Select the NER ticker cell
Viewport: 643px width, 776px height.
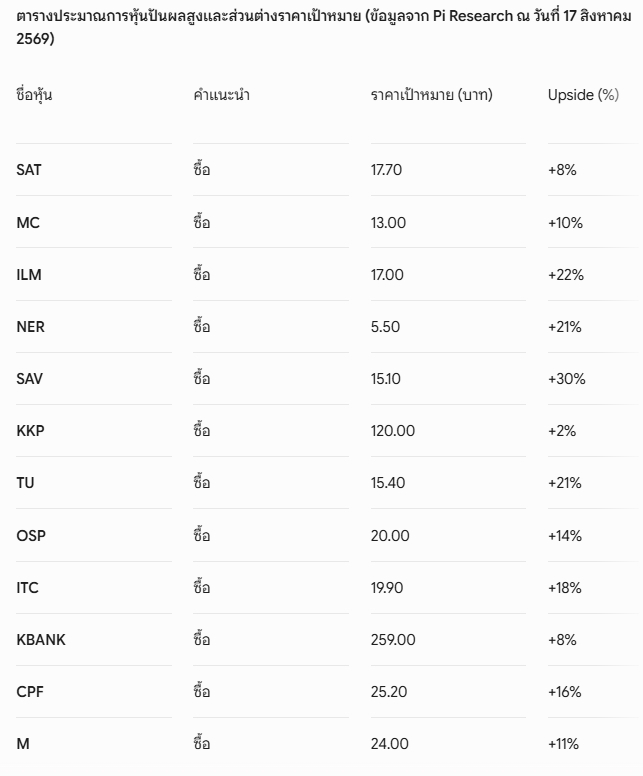(x=30, y=327)
